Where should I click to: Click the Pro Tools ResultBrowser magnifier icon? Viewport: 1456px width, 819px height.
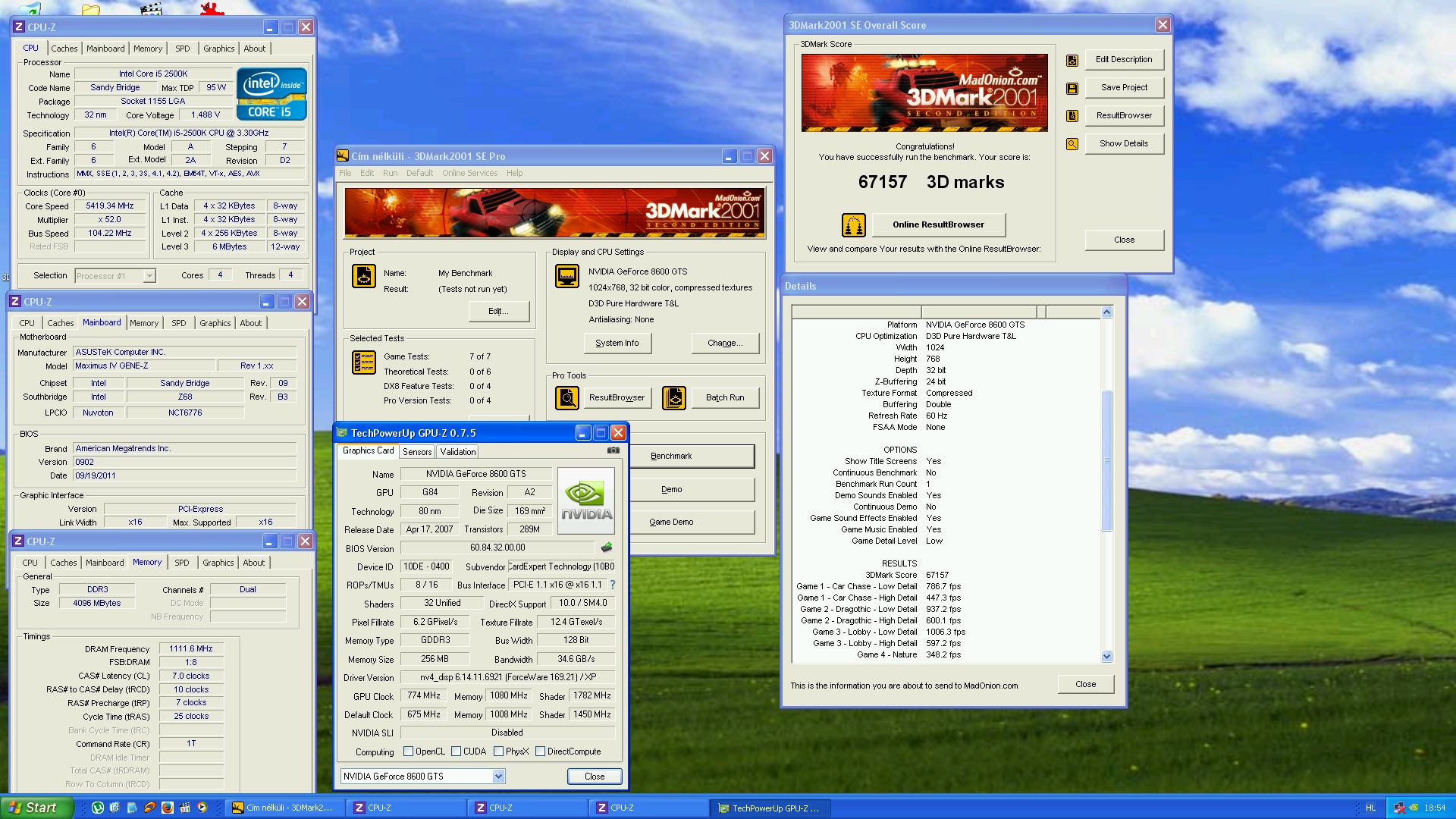[x=567, y=397]
